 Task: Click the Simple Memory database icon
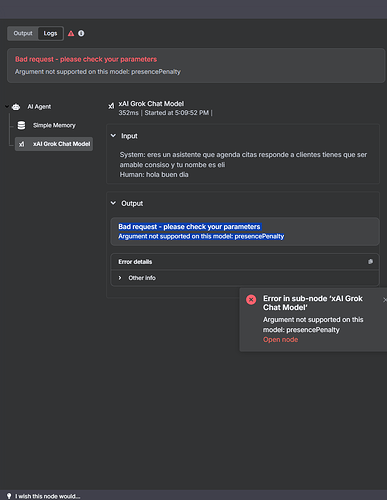[x=21, y=125]
